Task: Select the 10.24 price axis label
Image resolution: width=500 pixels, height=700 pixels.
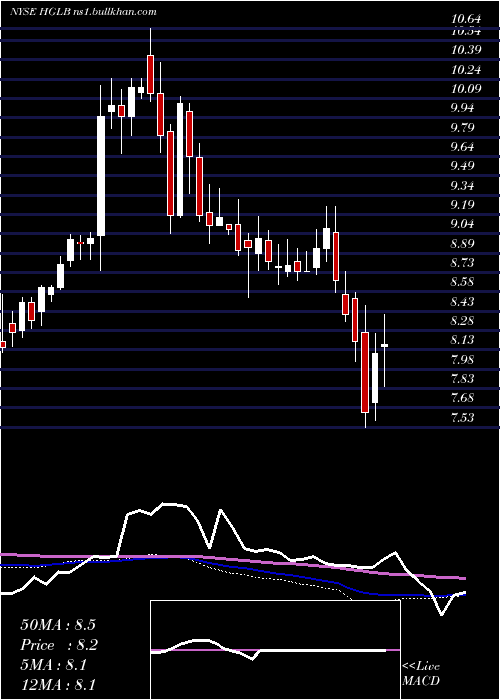Action: [466, 70]
